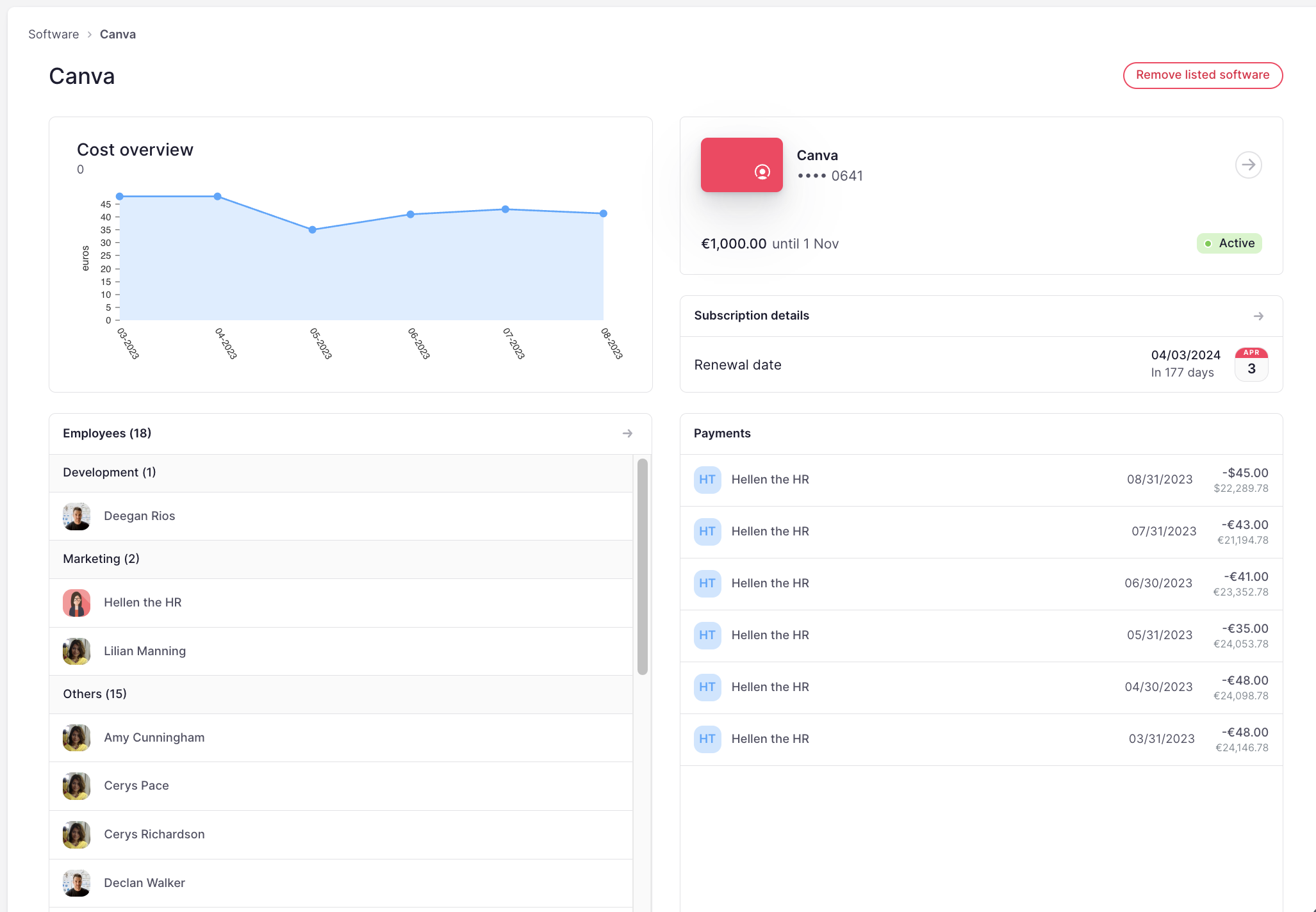Click the Others (15) group header
The height and width of the screenshot is (912, 1316).
[94, 694]
